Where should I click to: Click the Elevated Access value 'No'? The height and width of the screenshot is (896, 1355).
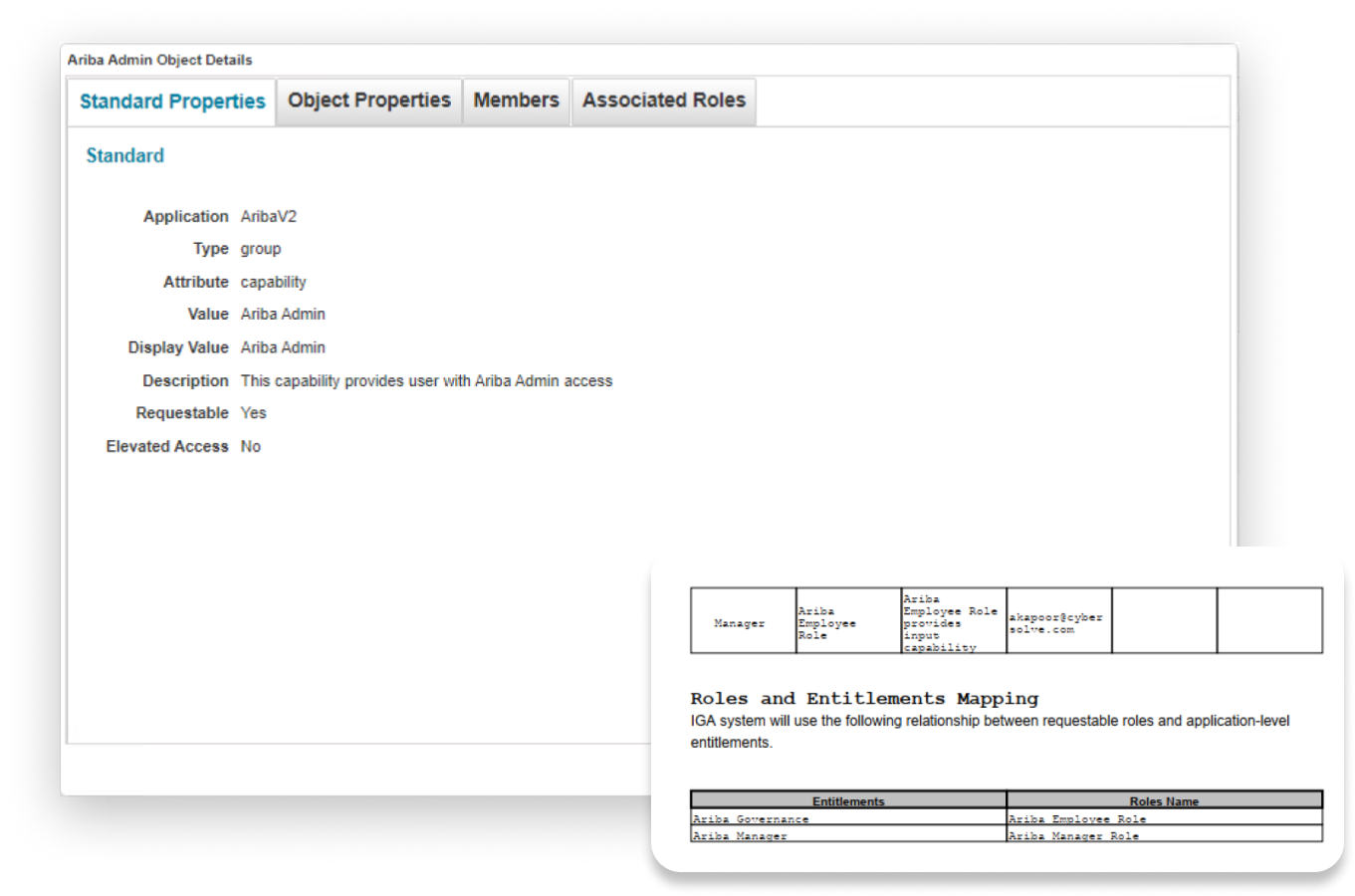[250, 446]
